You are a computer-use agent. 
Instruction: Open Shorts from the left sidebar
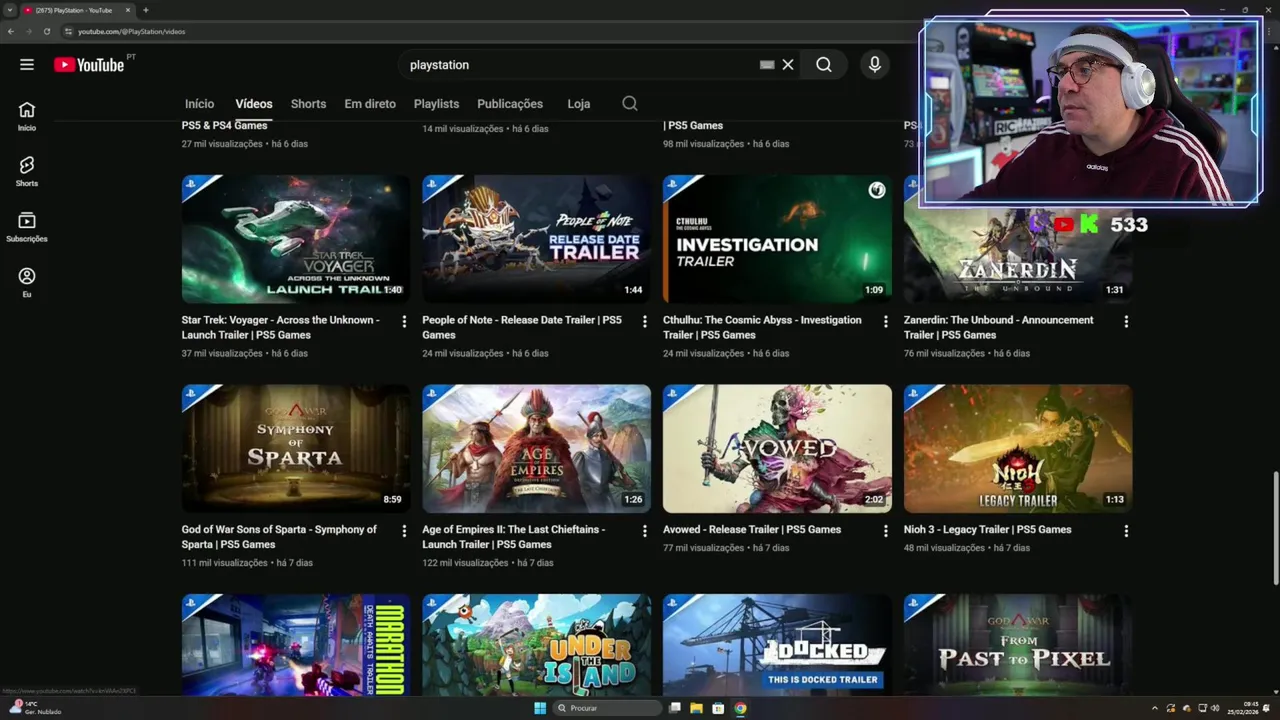click(27, 171)
